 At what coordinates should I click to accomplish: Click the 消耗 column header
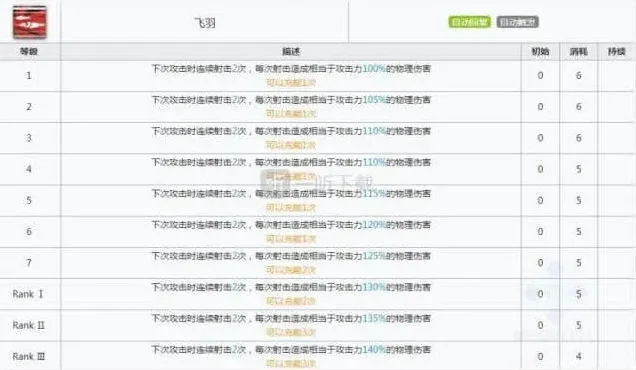[x=578, y=52]
